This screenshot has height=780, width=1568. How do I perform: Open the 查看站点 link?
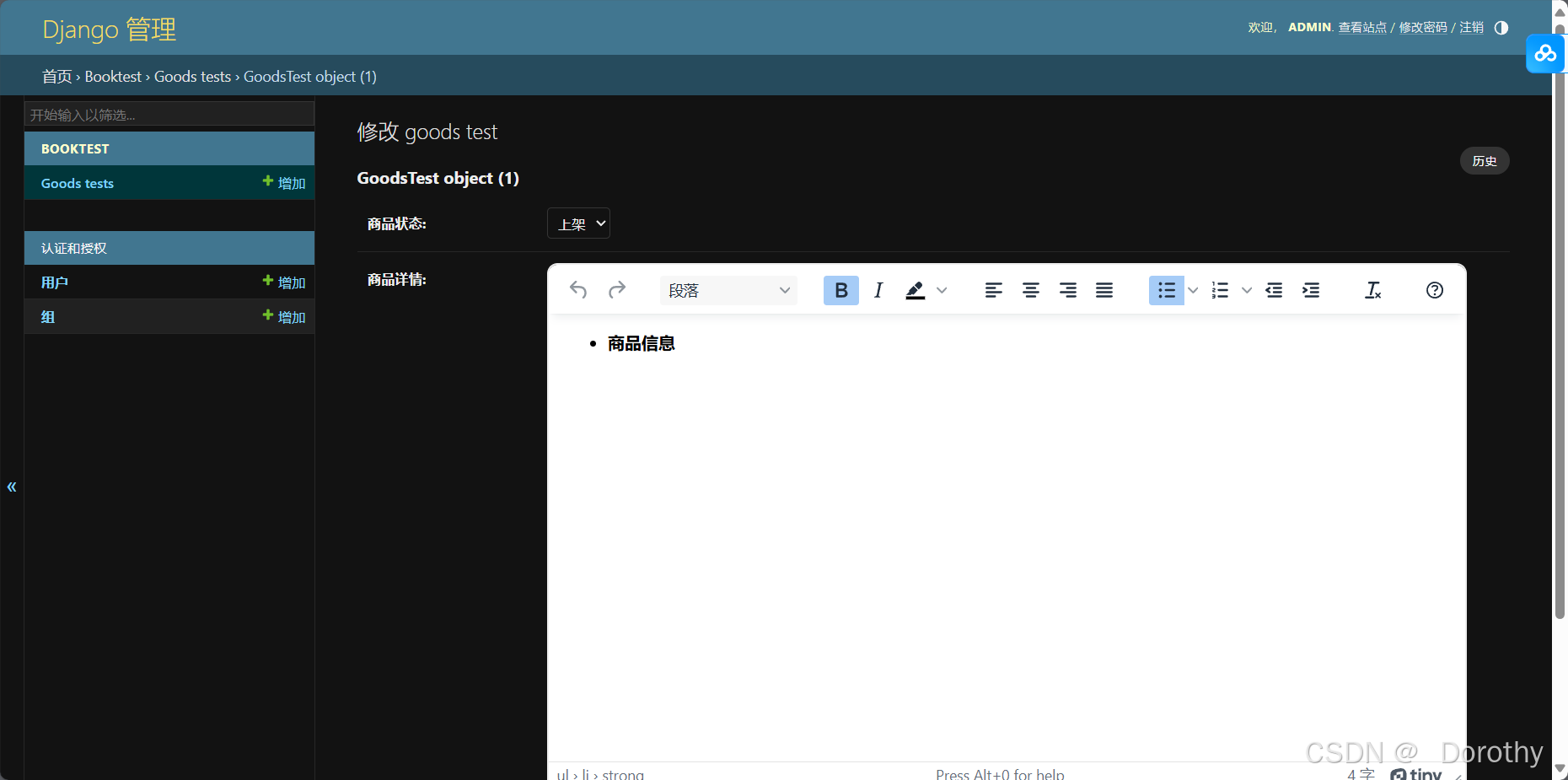click(x=1362, y=28)
